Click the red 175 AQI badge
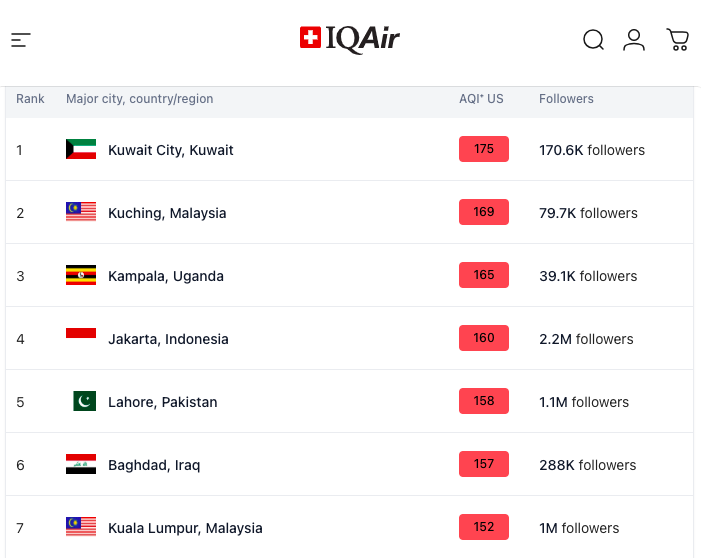 [x=484, y=149]
